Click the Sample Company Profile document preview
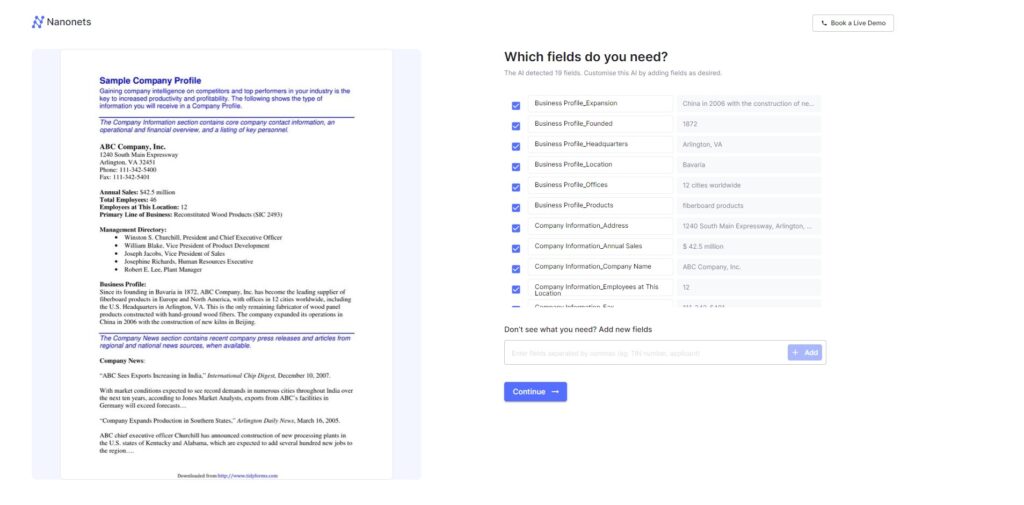 coord(227,265)
